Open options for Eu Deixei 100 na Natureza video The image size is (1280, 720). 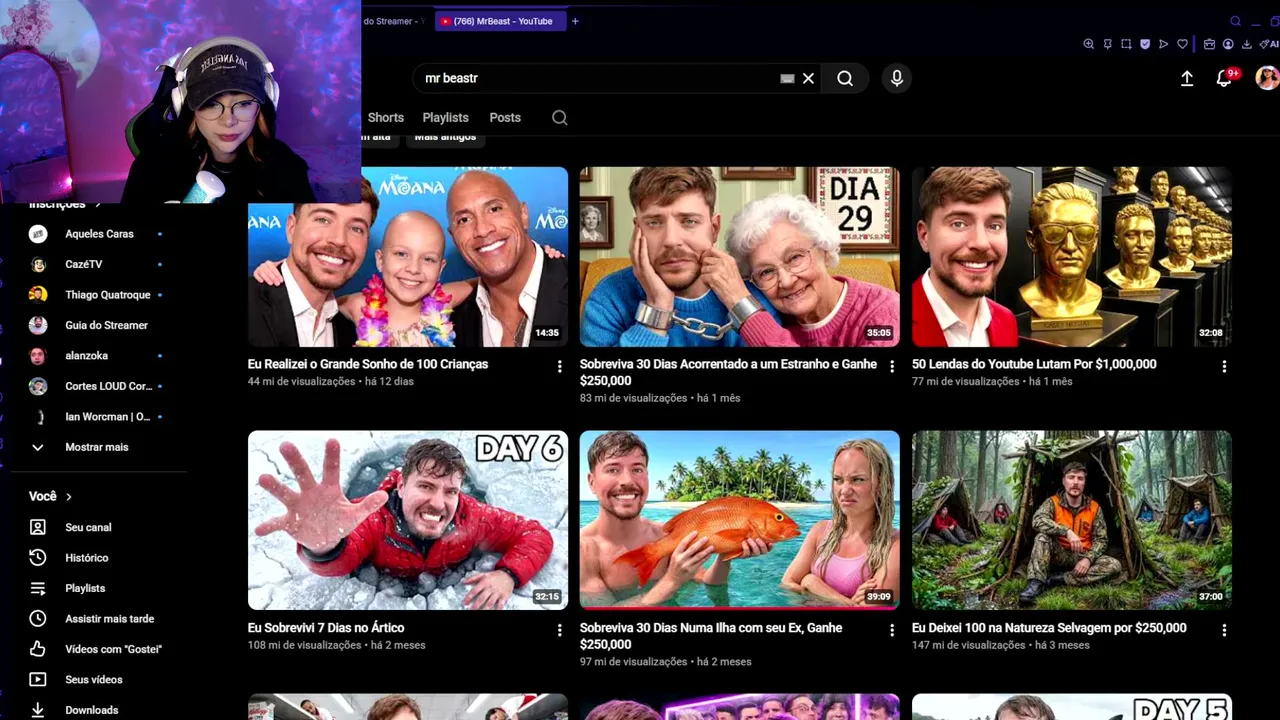[1224, 630]
